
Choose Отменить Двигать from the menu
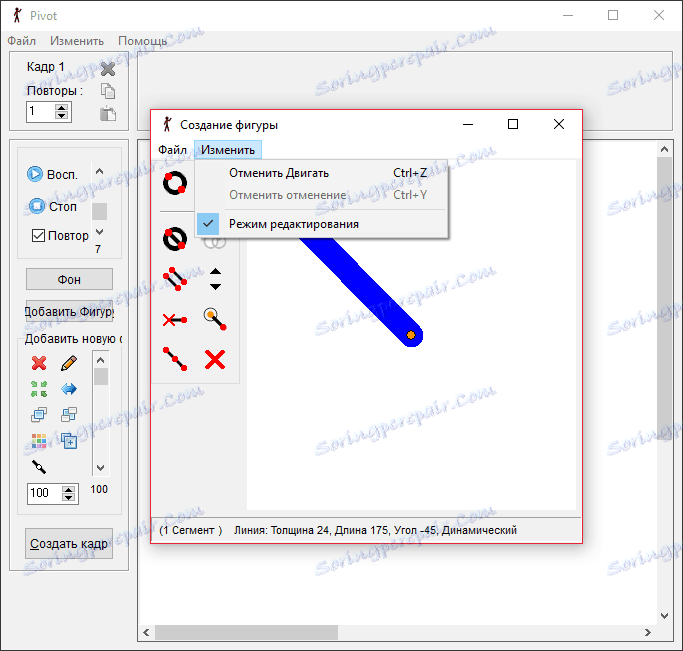(x=321, y=173)
